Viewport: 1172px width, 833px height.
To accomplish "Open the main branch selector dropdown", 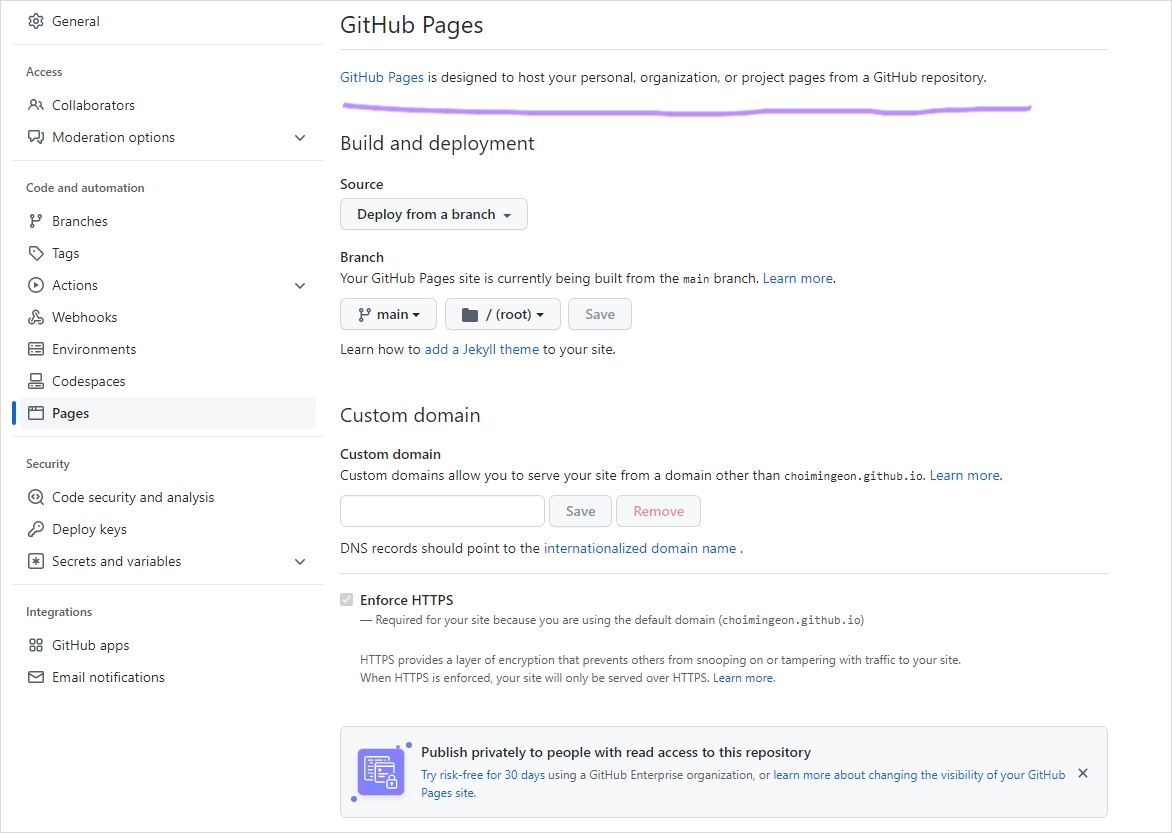I will point(388,314).
